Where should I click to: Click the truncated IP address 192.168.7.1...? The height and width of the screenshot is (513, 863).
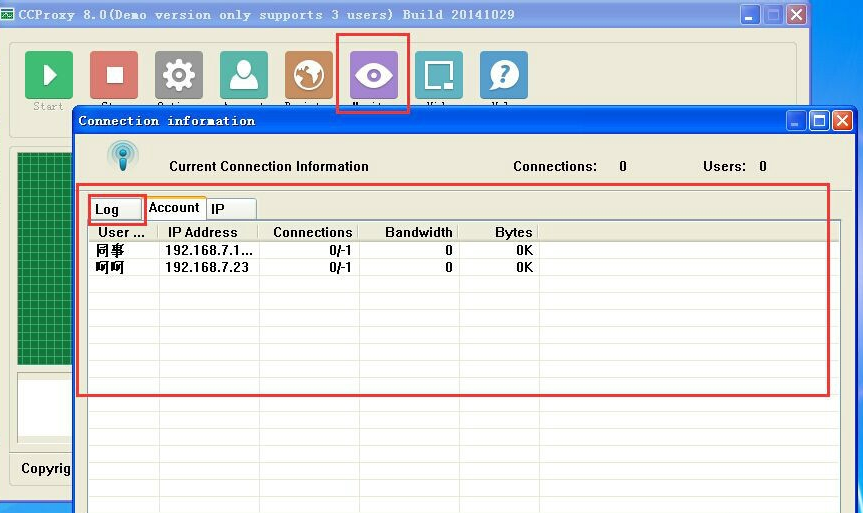pos(209,250)
